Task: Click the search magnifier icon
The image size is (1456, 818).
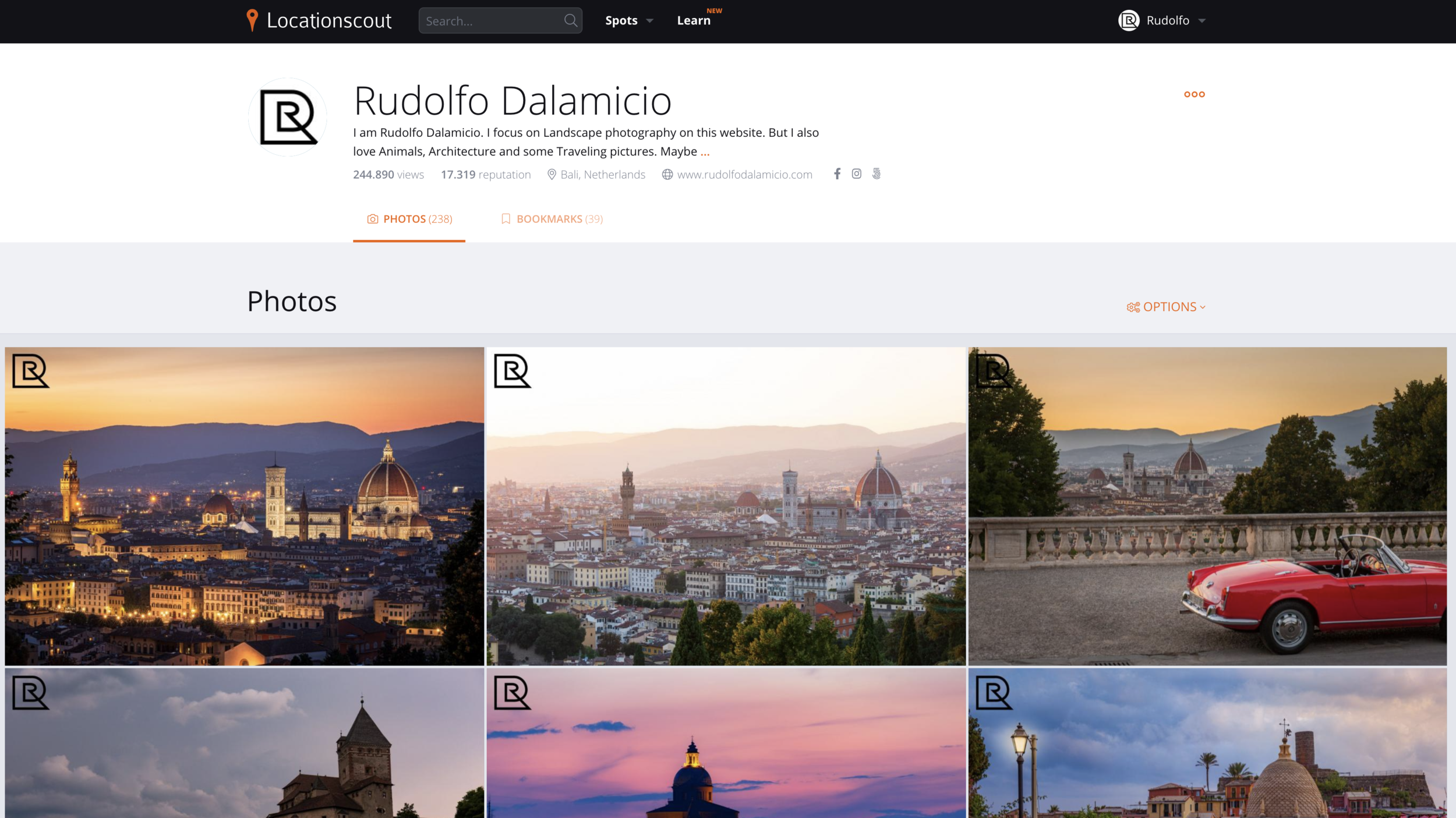Action: [x=570, y=21]
